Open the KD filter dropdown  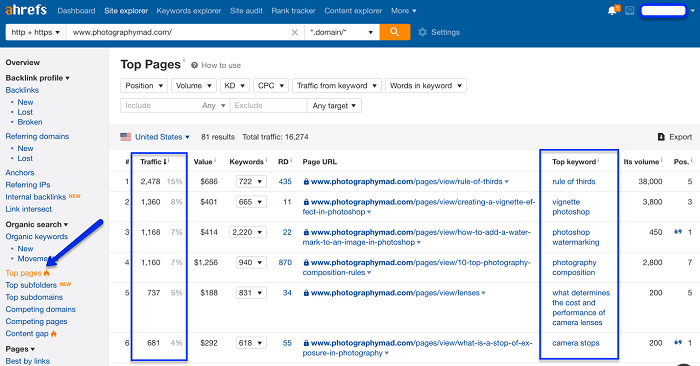(234, 86)
